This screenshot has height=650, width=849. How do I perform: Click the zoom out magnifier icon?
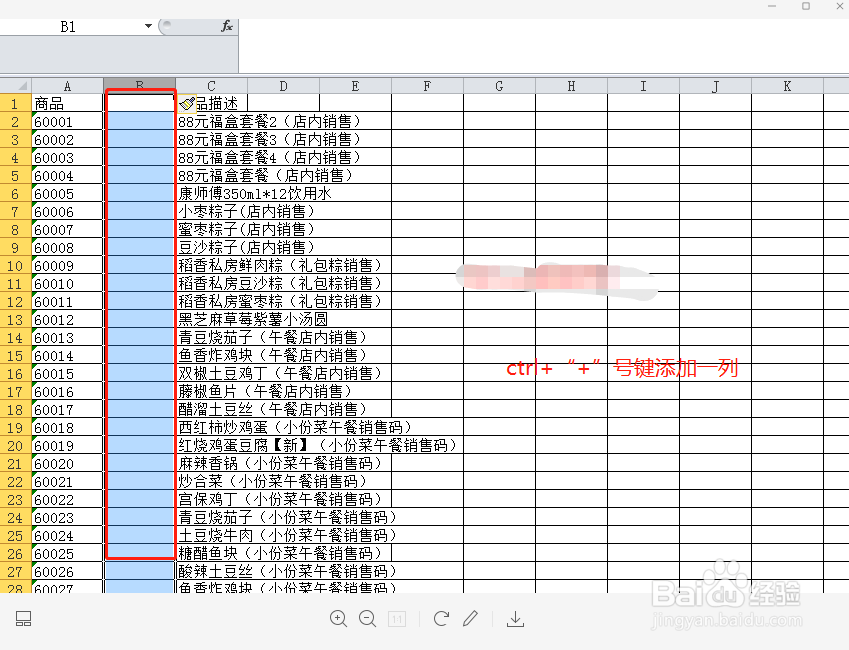(x=368, y=619)
